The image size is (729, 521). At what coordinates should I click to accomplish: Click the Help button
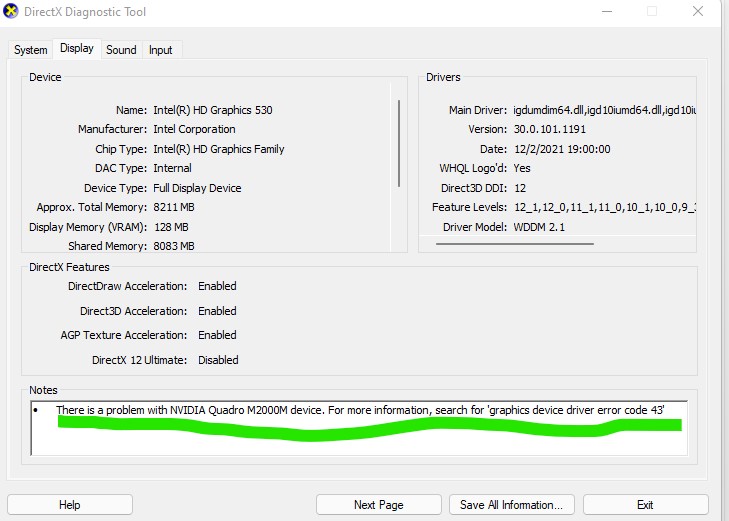coord(70,505)
